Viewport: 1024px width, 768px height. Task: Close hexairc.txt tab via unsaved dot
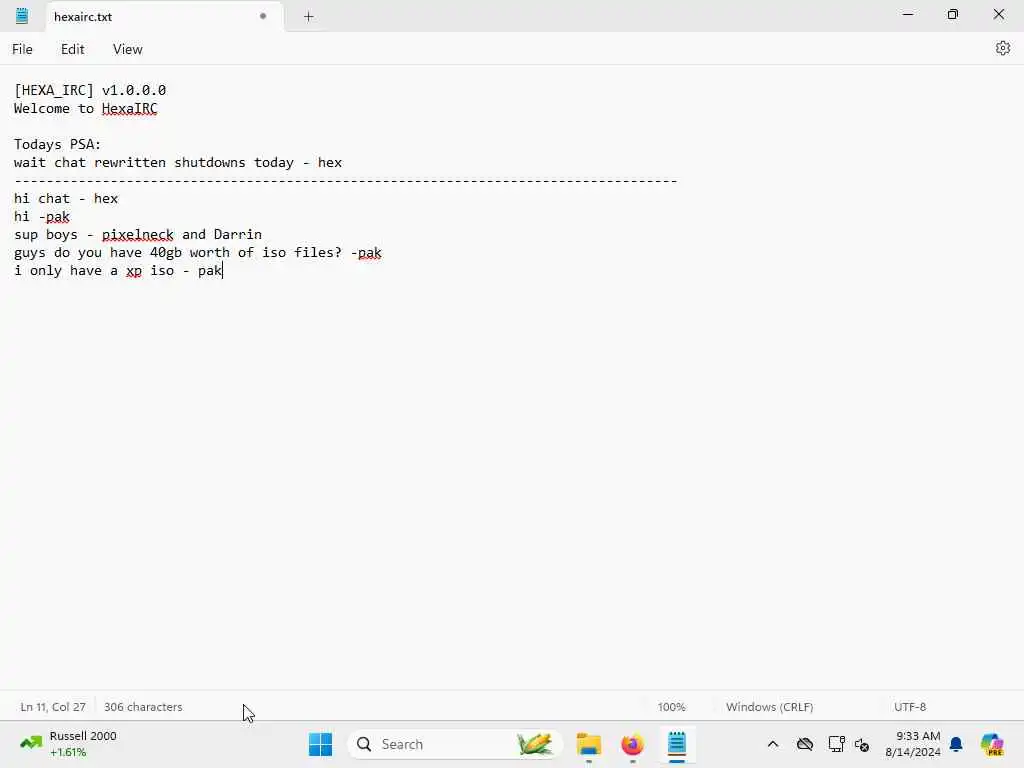tap(263, 16)
